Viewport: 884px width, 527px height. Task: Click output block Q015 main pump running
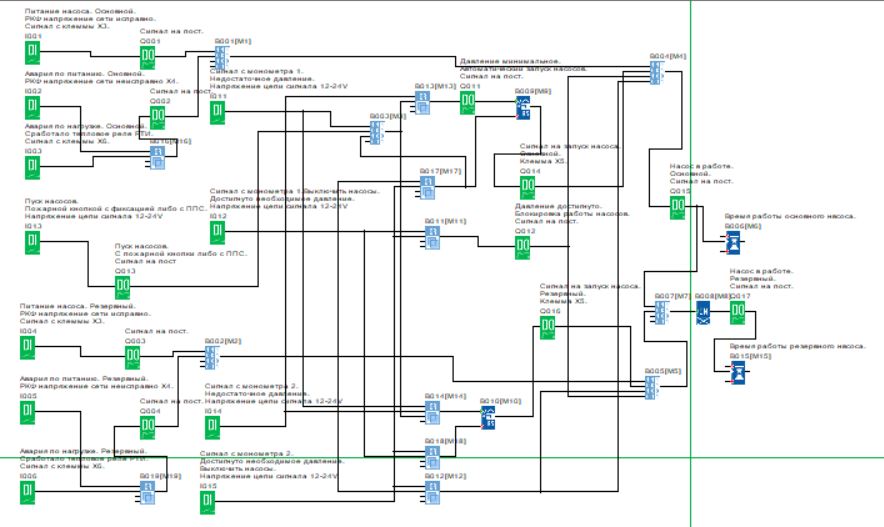(677, 207)
